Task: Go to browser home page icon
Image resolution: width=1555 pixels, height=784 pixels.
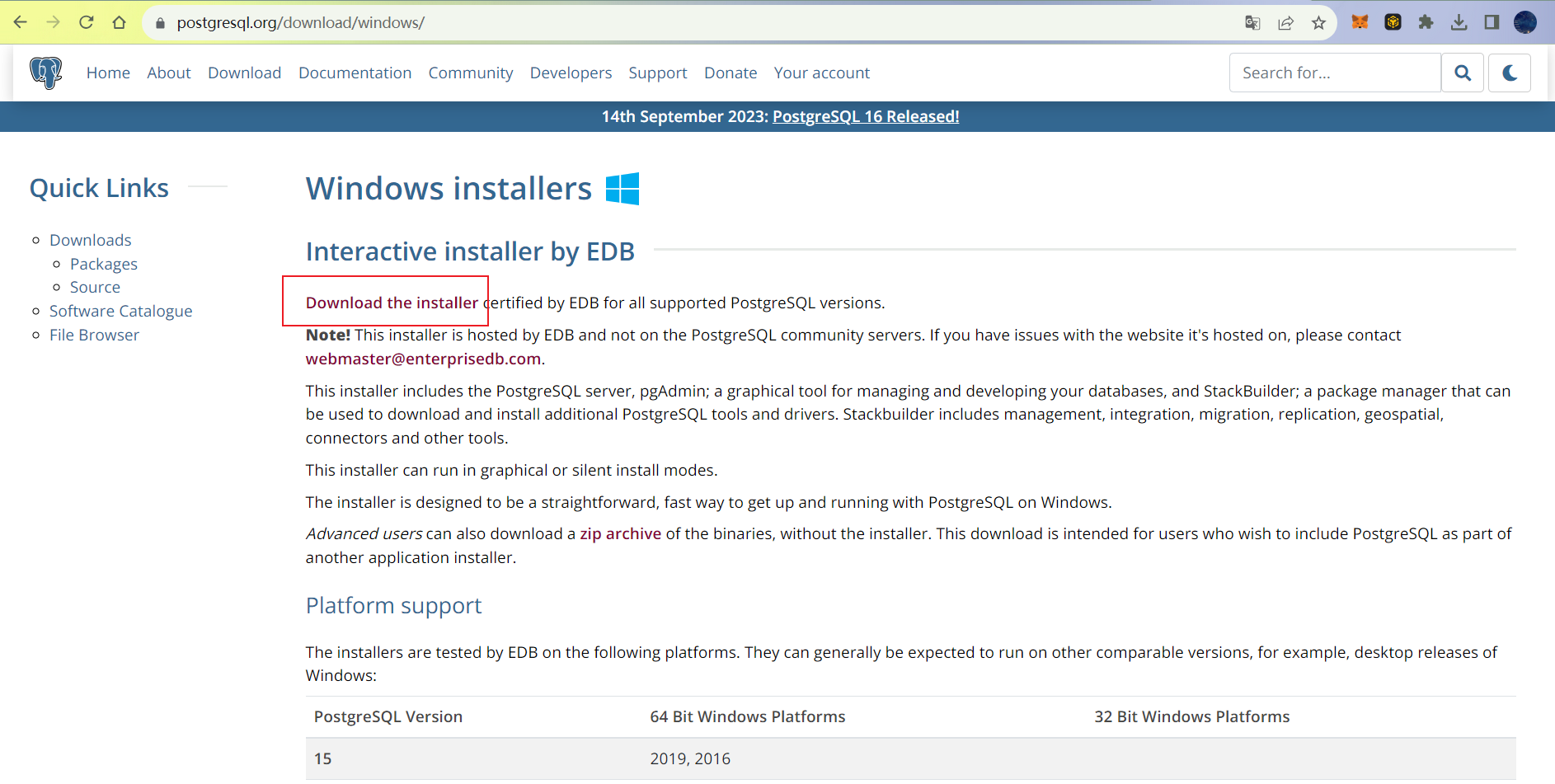Action: point(120,22)
